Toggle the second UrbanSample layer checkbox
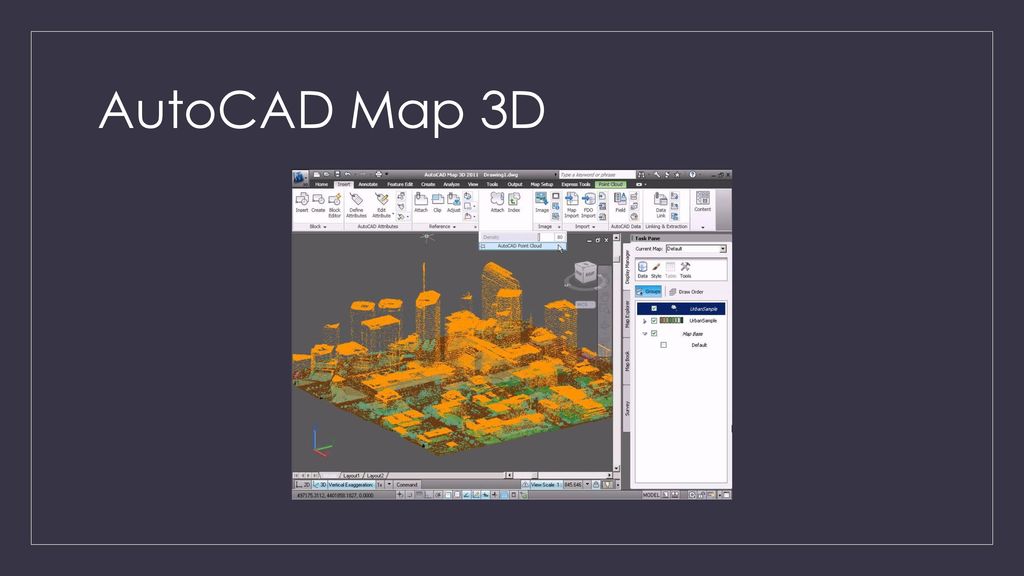Viewport: 1024px width, 576px height. pos(654,321)
